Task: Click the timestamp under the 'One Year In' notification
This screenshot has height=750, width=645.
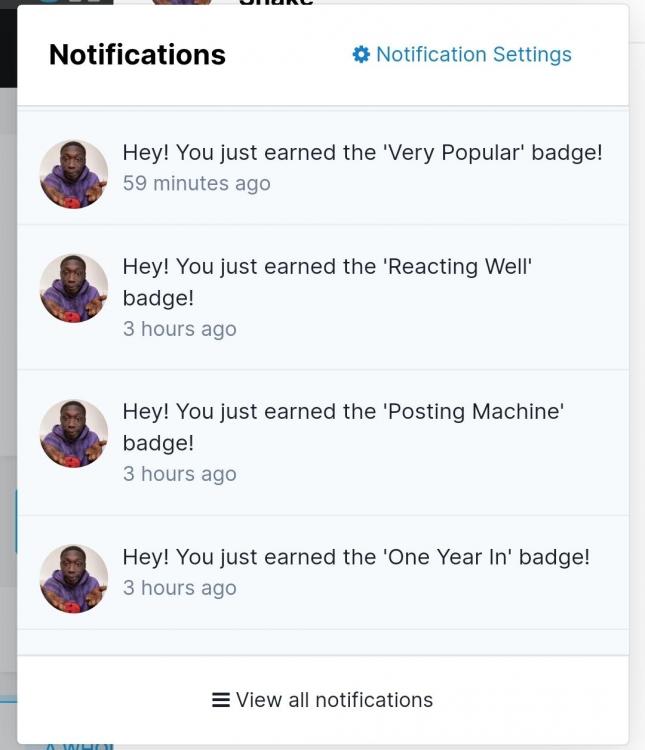Action: pyautogui.click(x=180, y=588)
